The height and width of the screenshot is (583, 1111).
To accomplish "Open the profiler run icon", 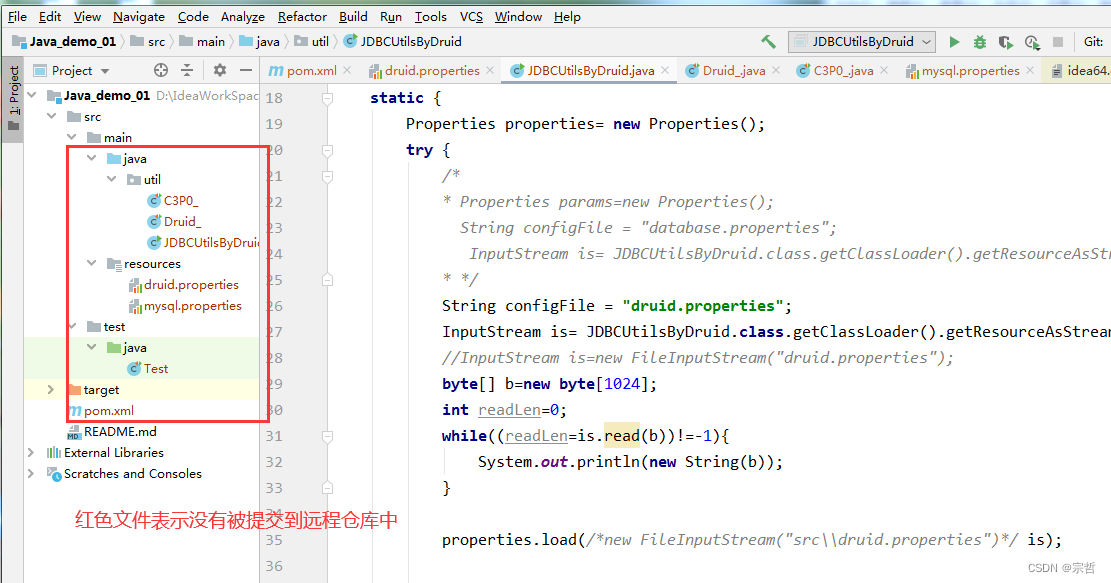I will point(1032,43).
